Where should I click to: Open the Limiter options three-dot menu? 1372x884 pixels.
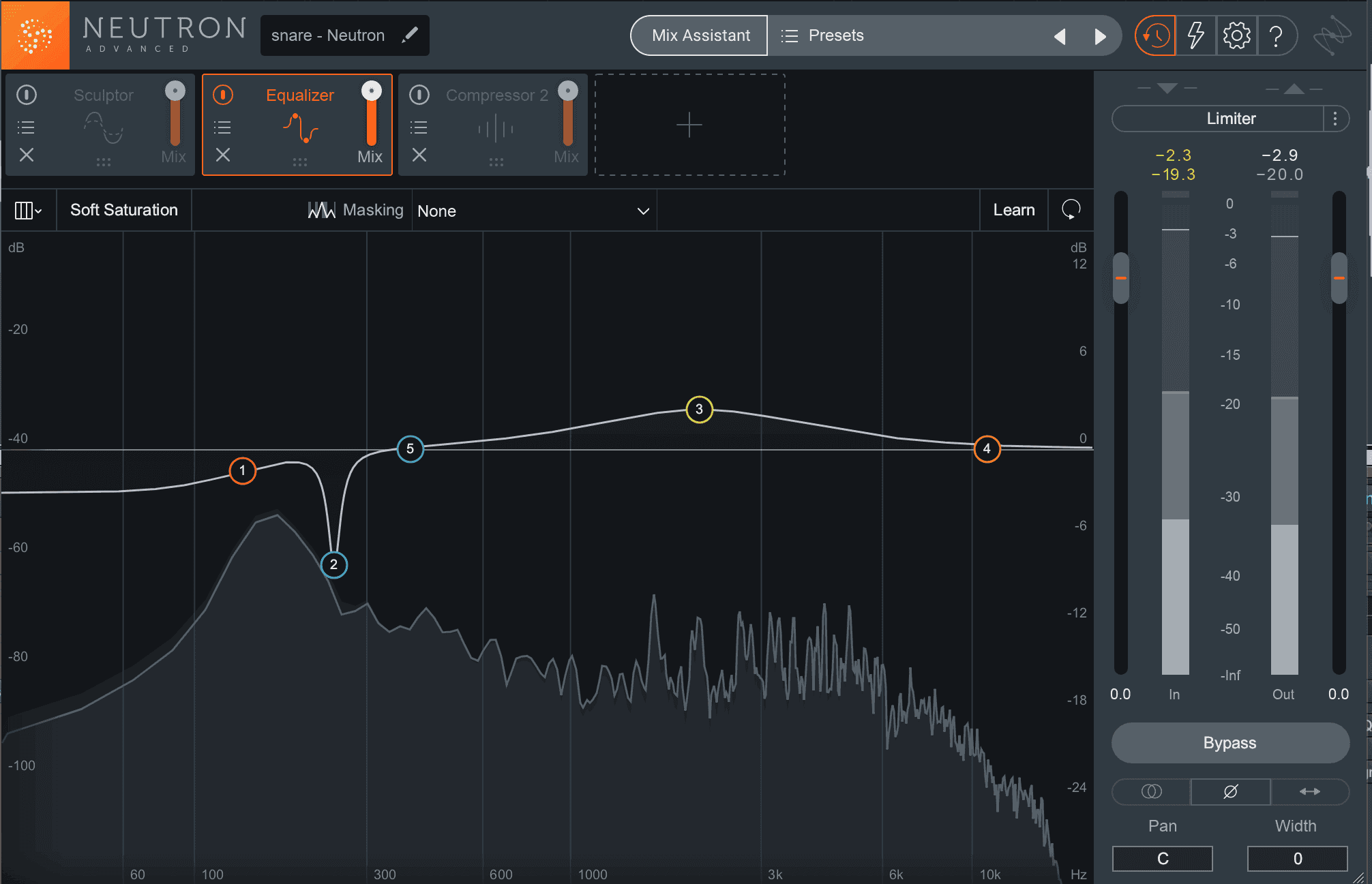tap(1335, 119)
